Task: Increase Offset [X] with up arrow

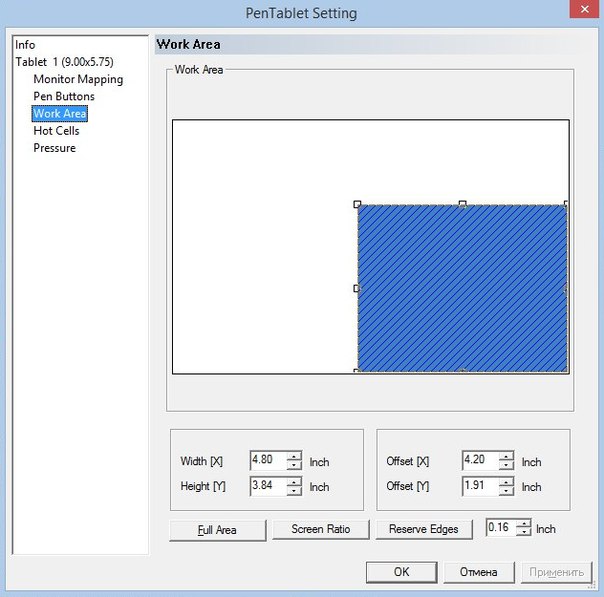Action: tap(506, 456)
